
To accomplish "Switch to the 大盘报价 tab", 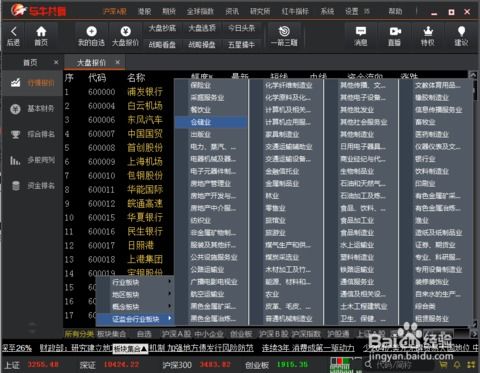I will (91, 62).
